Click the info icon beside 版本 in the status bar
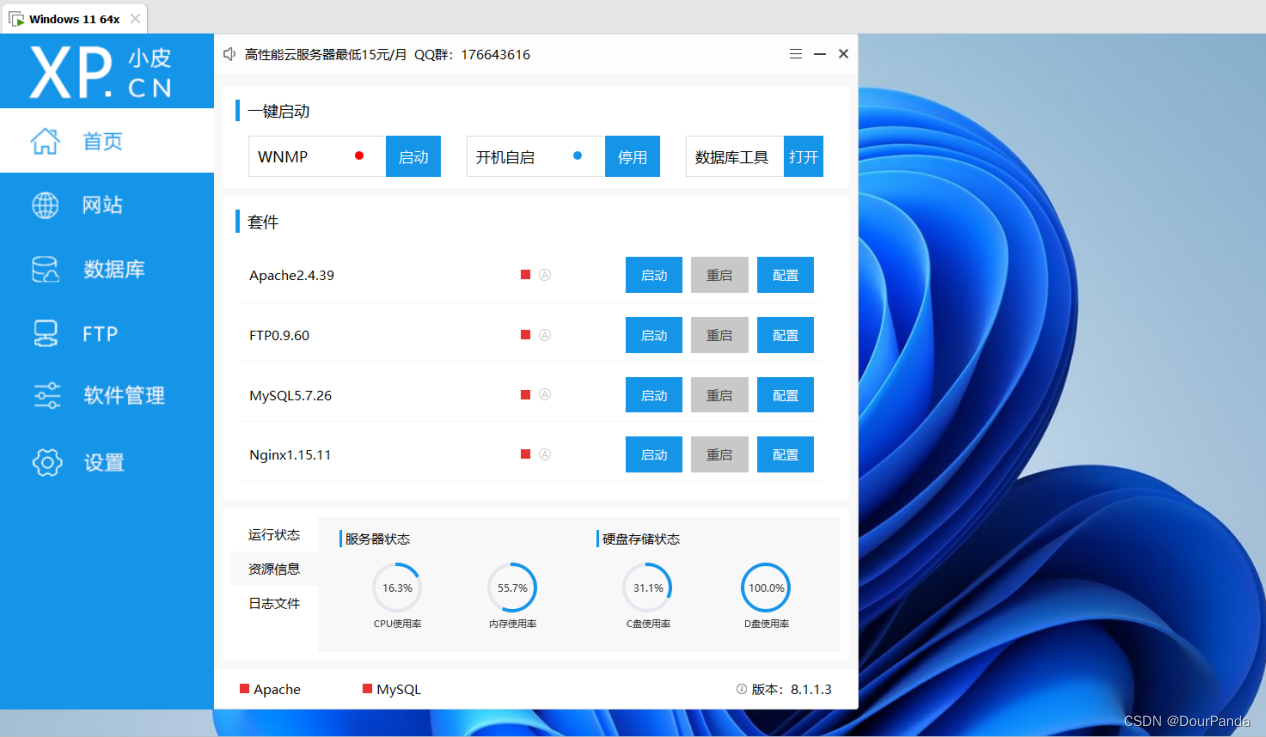 coord(741,689)
